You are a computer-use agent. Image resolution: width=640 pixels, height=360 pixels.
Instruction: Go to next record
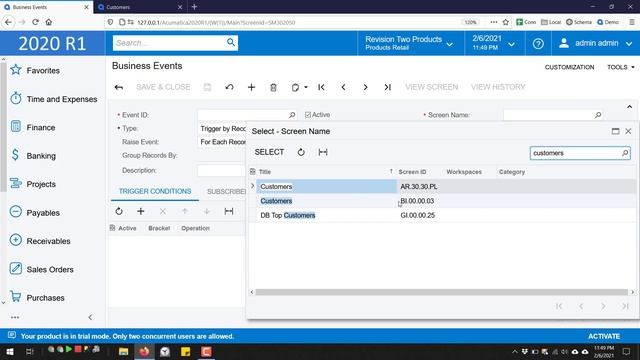[365, 87]
